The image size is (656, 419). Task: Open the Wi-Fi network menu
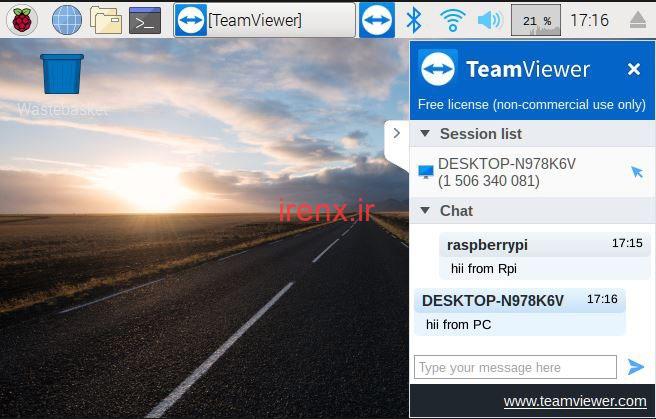[x=452, y=19]
